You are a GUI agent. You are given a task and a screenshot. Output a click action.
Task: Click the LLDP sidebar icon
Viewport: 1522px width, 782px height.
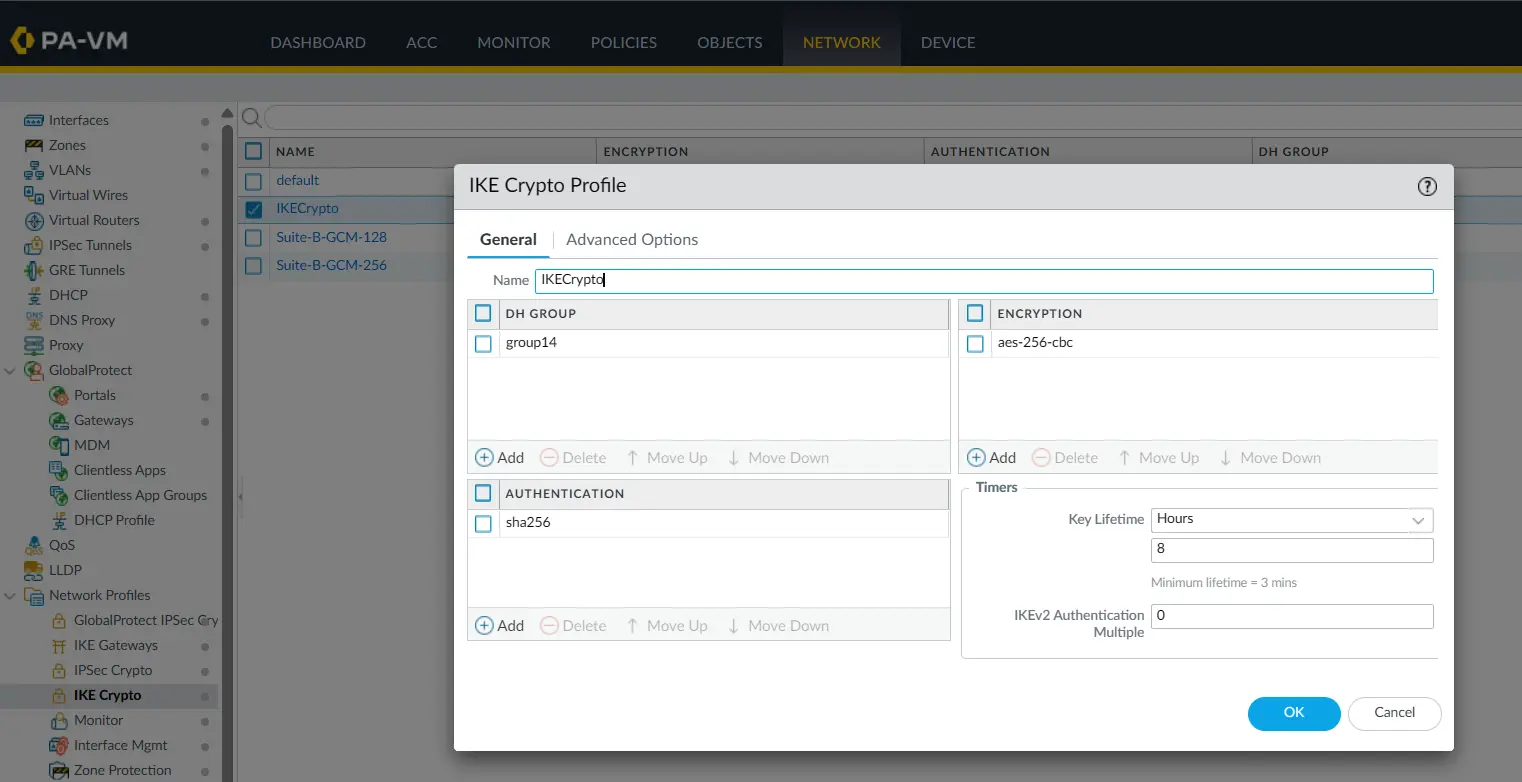34,570
